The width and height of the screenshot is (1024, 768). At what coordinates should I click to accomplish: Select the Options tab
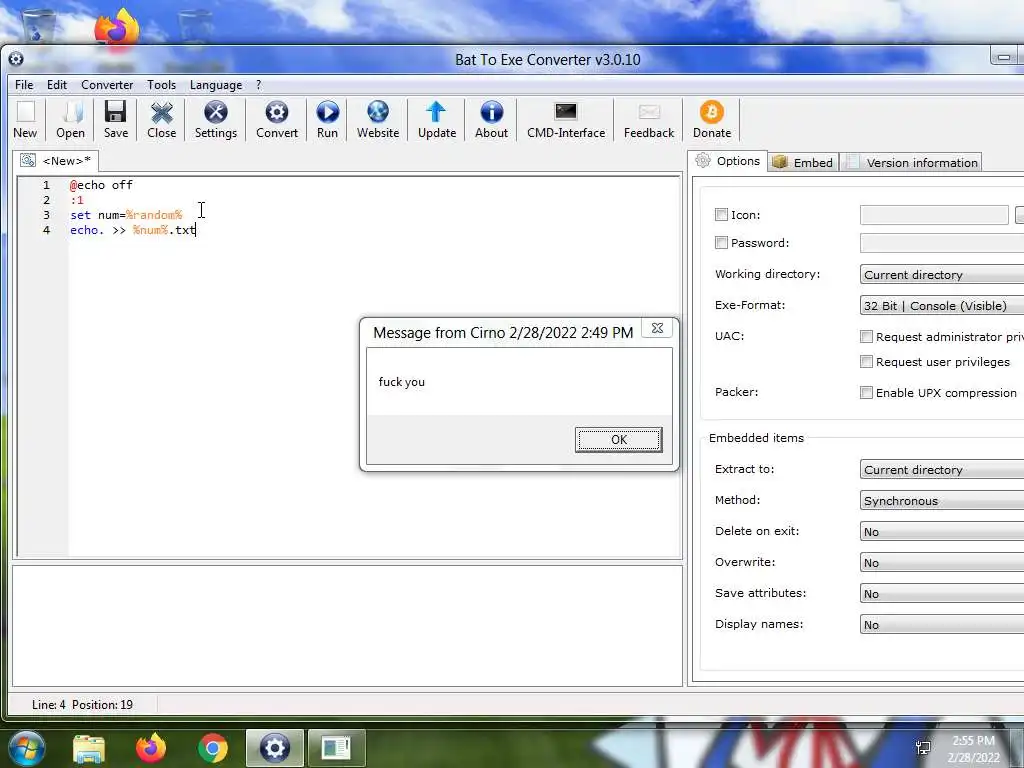point(728,161)
